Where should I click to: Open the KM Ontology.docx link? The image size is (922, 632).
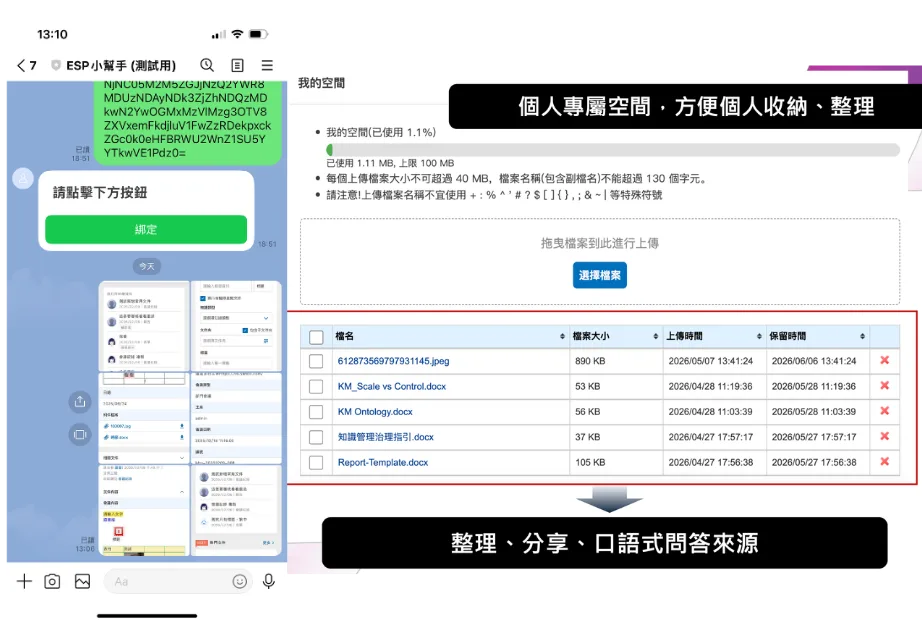(375, 412)
